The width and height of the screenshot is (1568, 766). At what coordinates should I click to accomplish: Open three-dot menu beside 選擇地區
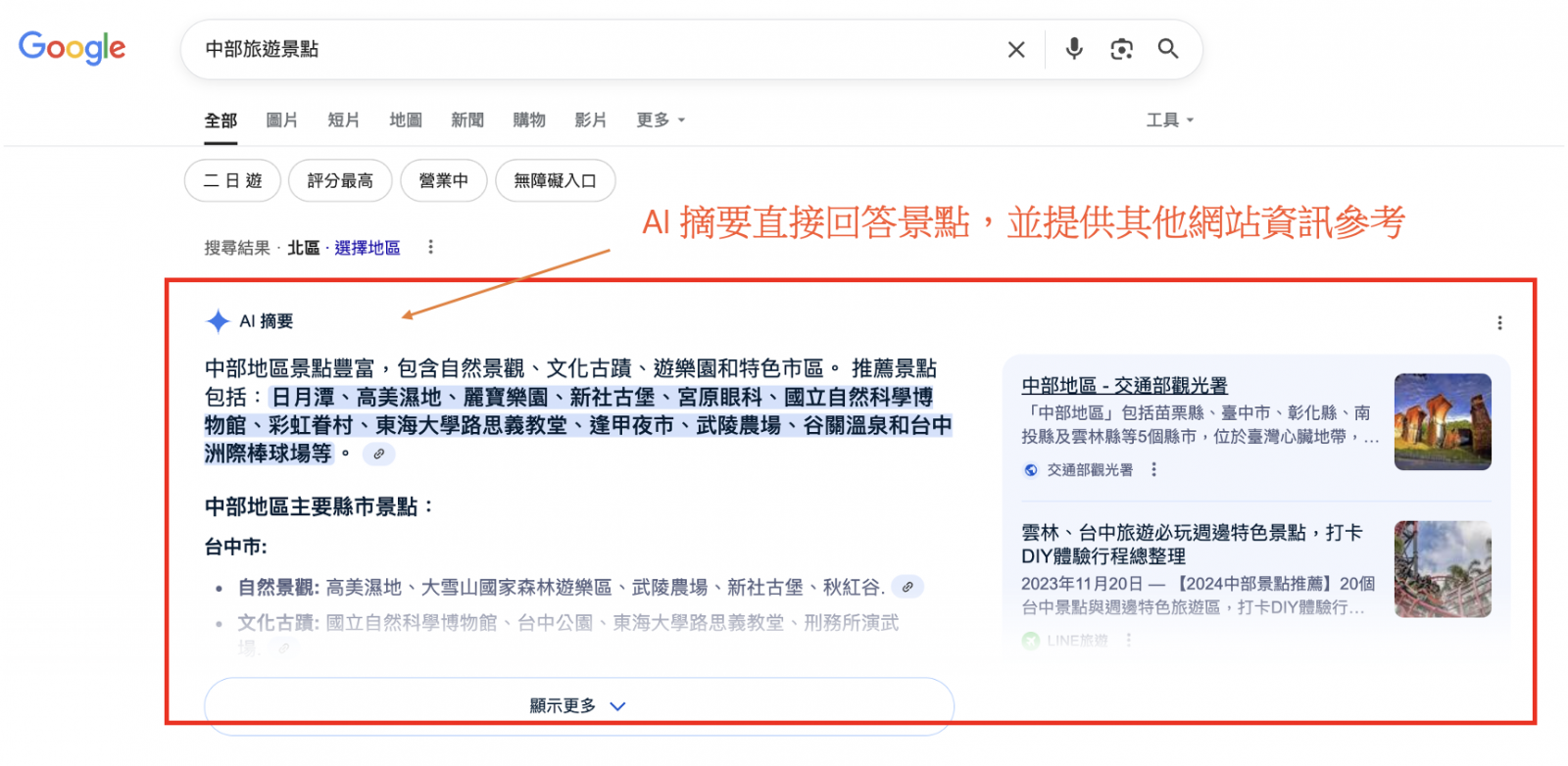430,248
